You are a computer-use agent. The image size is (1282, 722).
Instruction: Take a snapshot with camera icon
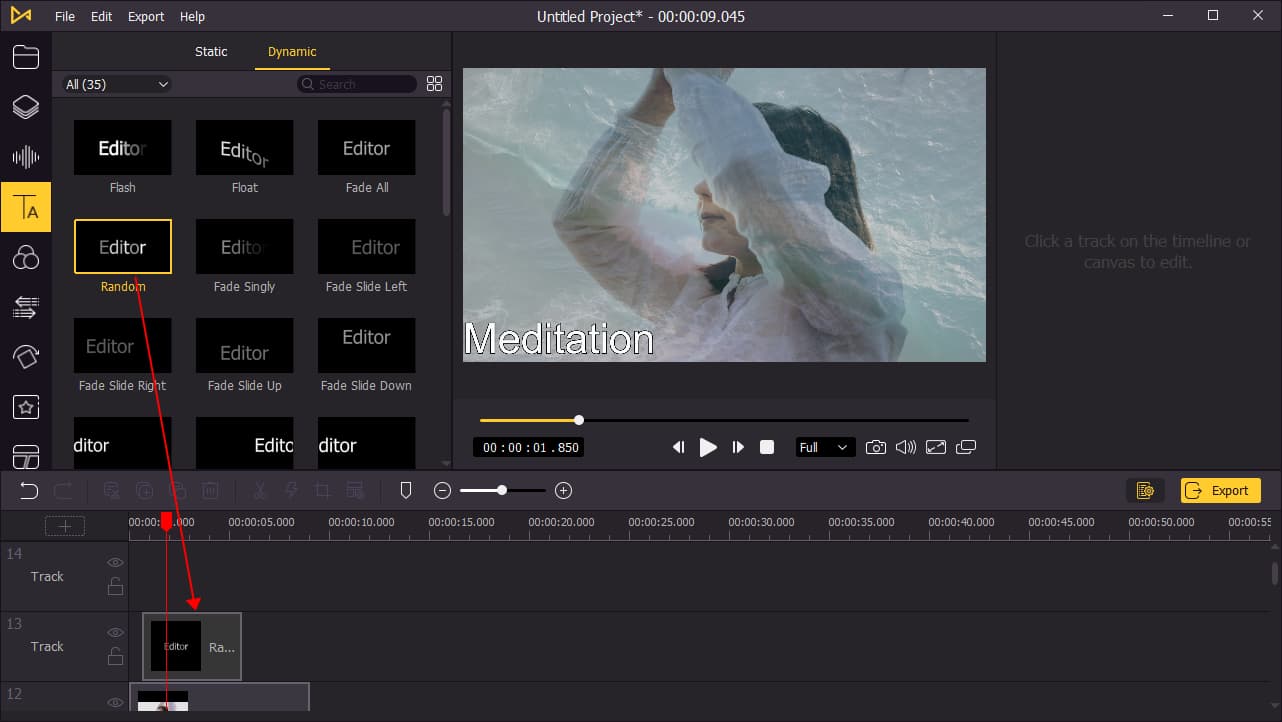click(876, 447)
